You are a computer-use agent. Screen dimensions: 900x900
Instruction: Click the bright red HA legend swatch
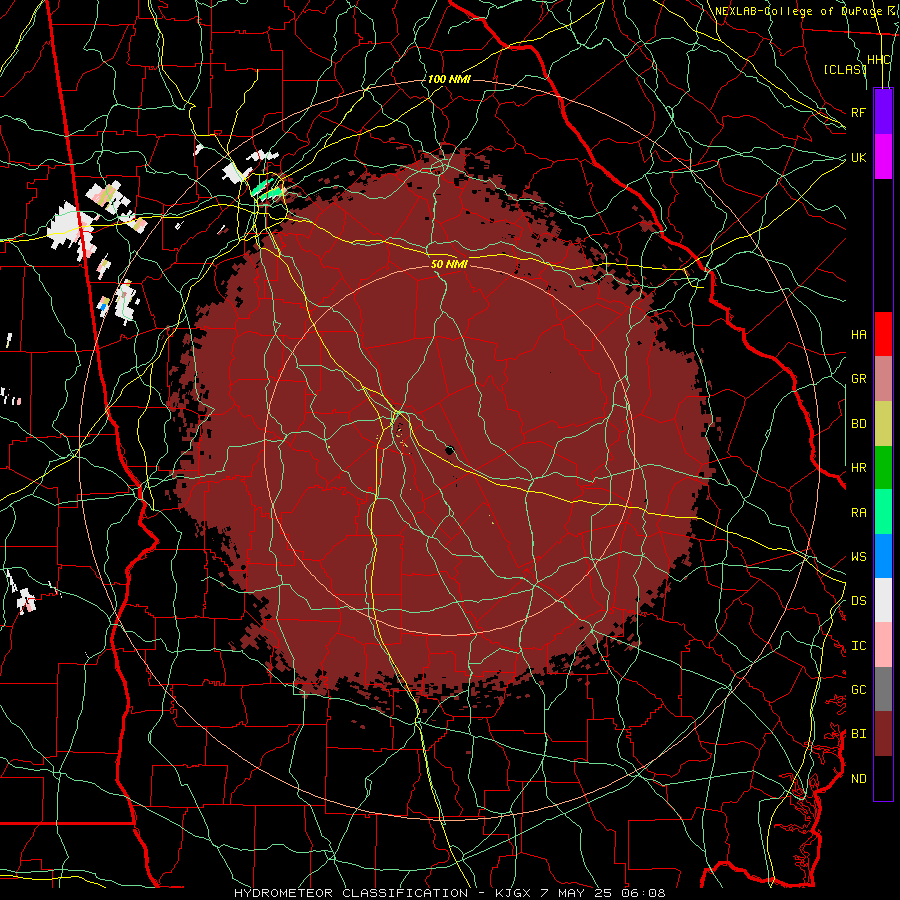pyautogui.click(x=883, y=334)
